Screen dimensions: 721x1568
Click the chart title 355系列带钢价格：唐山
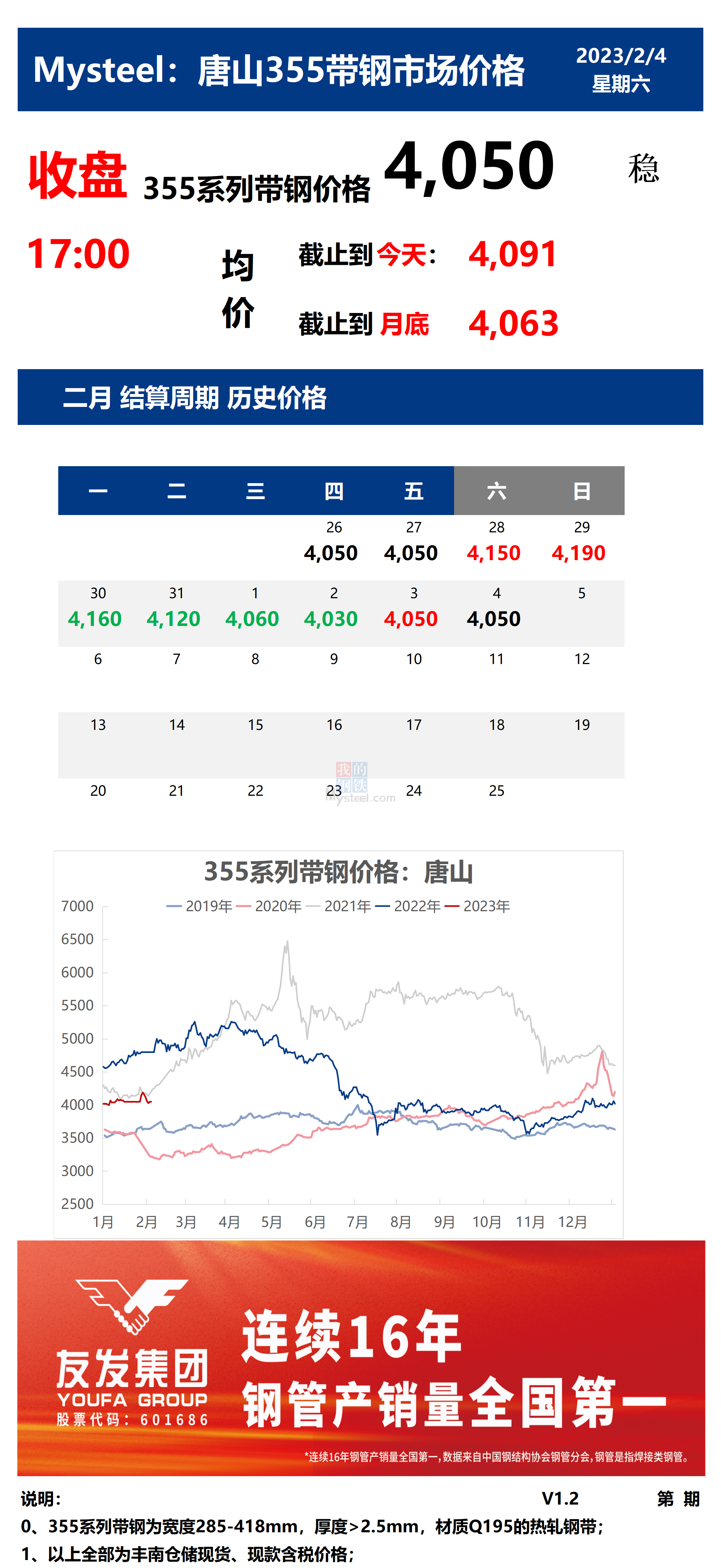click(x=339, y=872)
